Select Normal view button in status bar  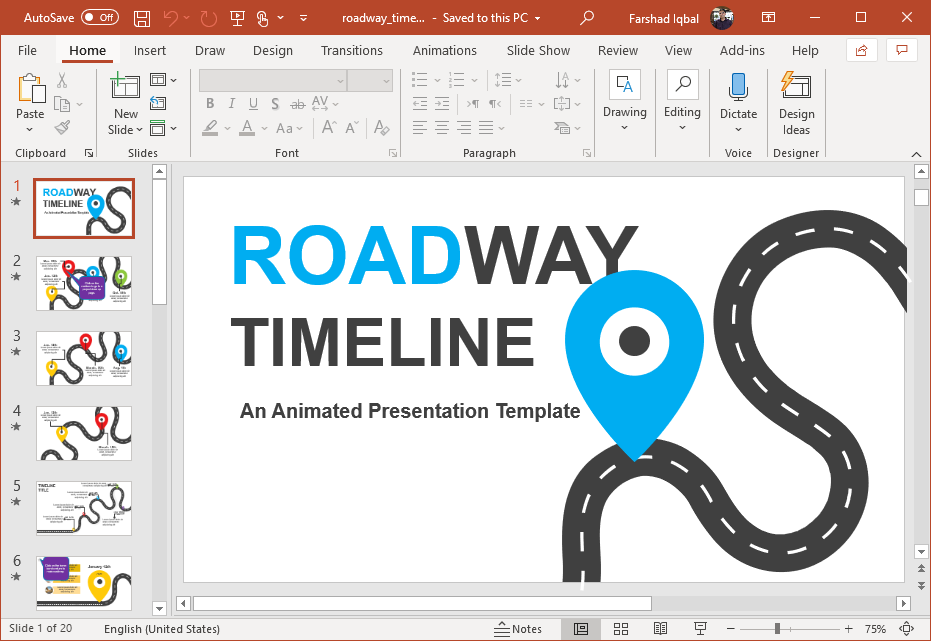tap(581, 629)
